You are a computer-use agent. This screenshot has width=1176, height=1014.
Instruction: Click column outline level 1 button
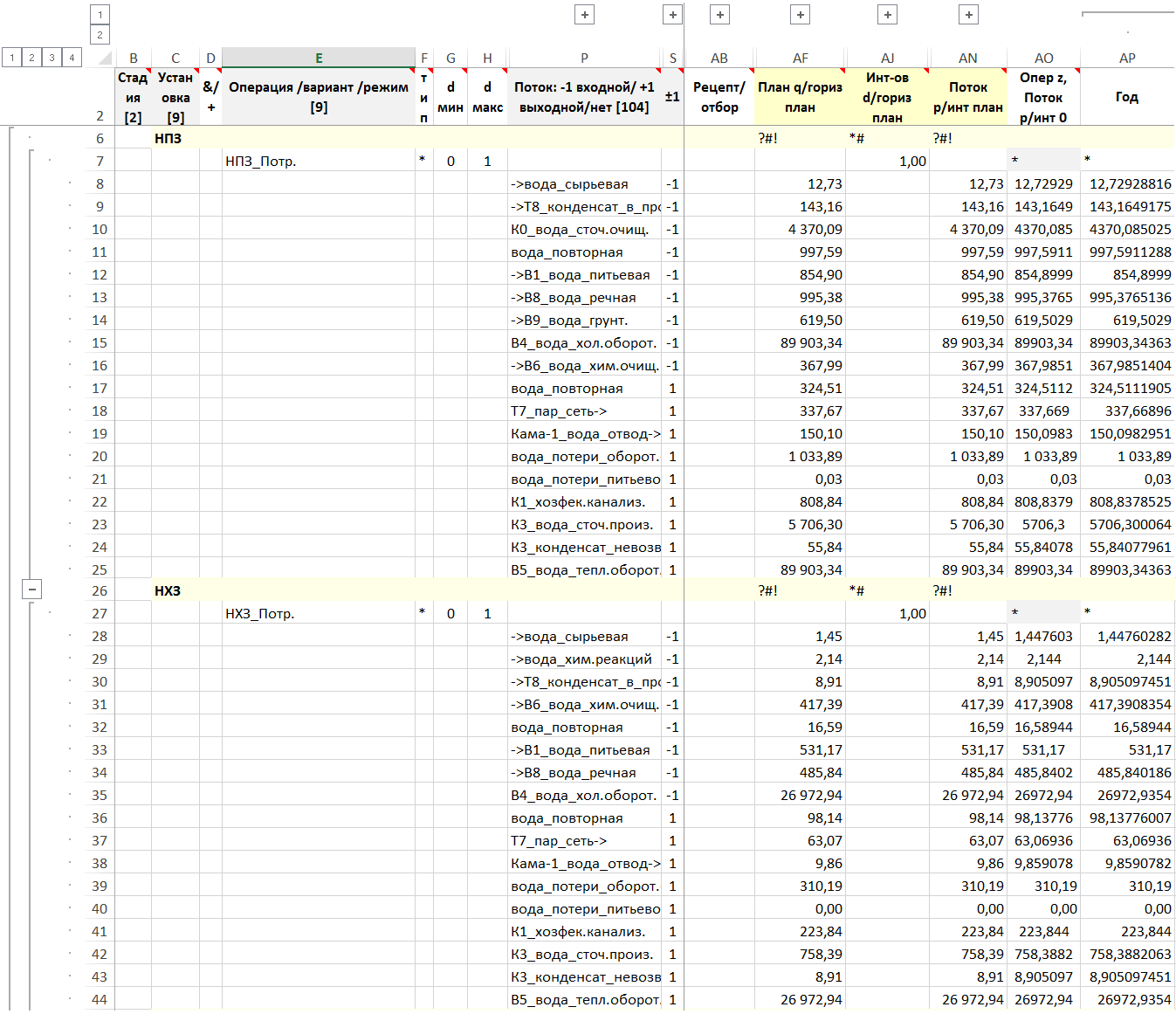(x=100, y=15)
